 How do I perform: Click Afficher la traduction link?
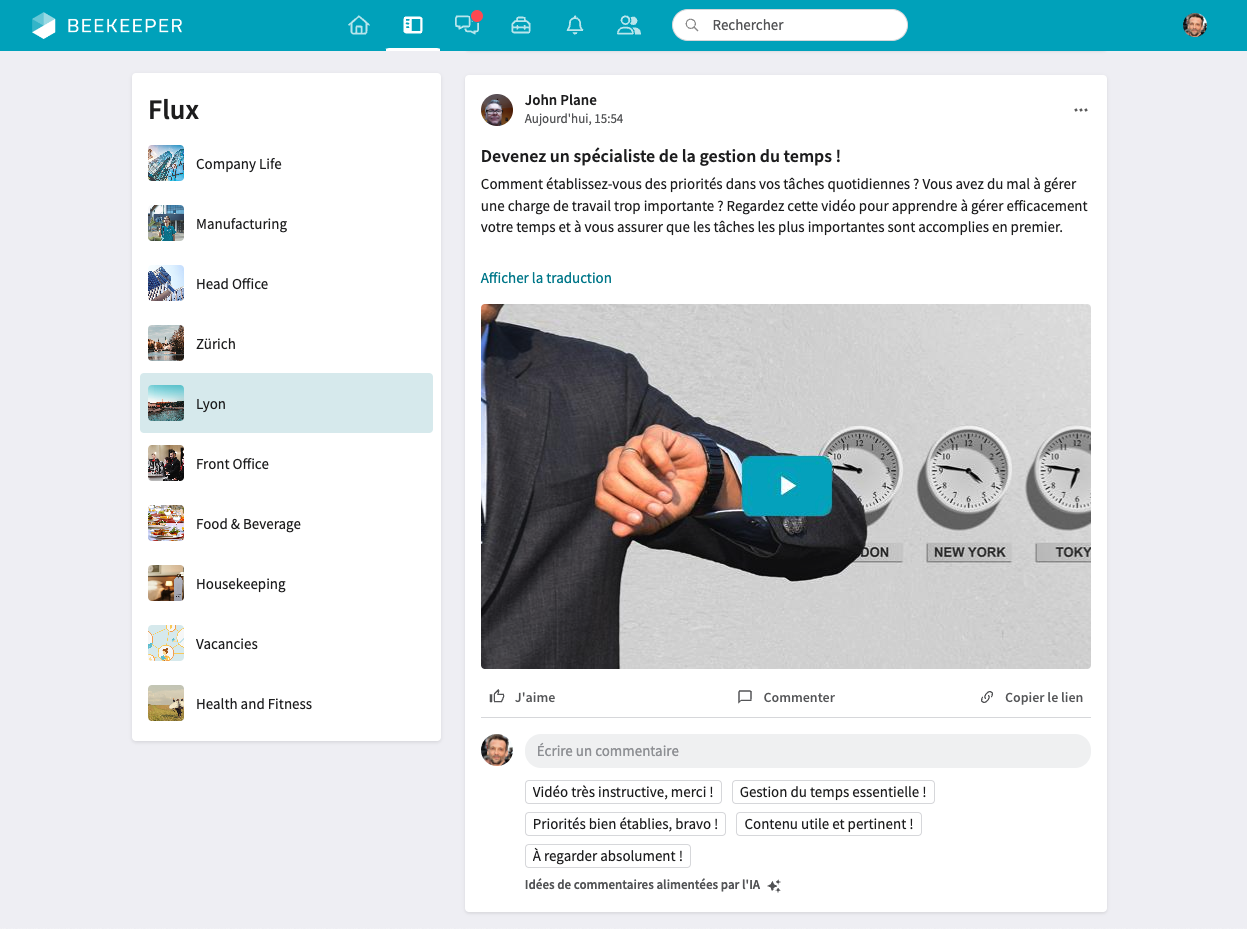[546, 278]
